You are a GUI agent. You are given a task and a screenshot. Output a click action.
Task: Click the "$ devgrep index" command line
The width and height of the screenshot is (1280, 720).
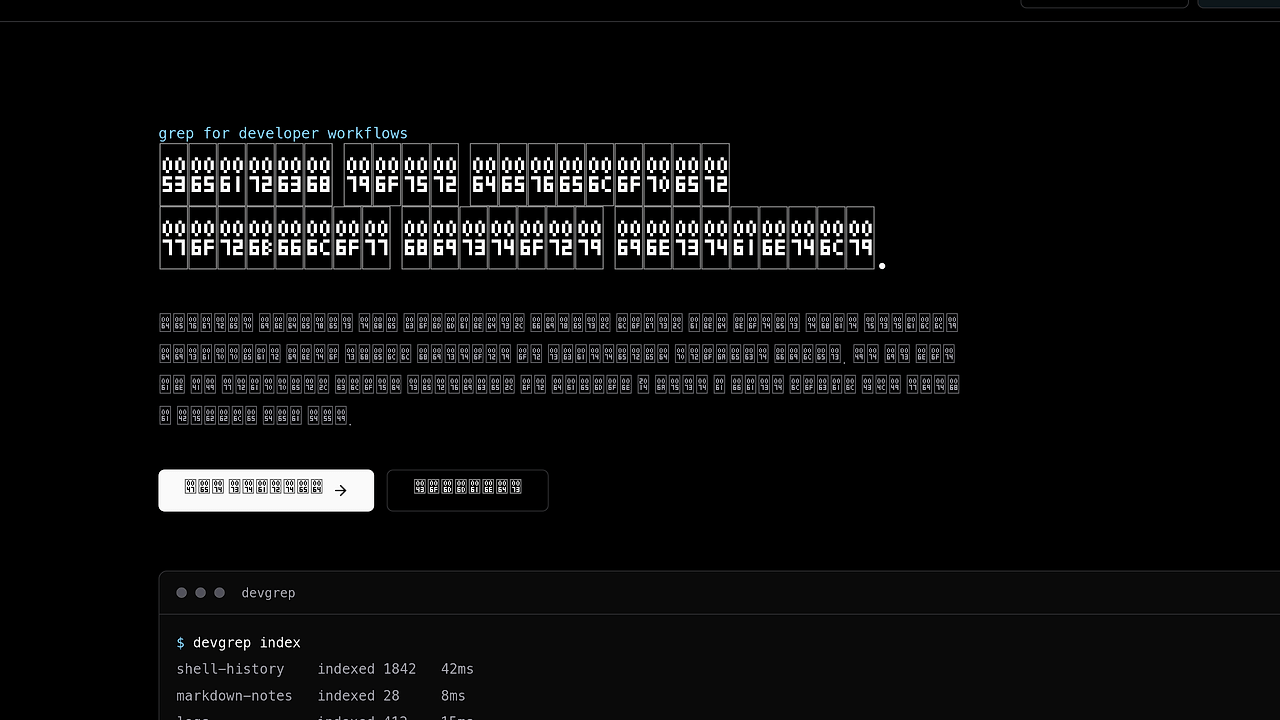(x=238, y=642)
